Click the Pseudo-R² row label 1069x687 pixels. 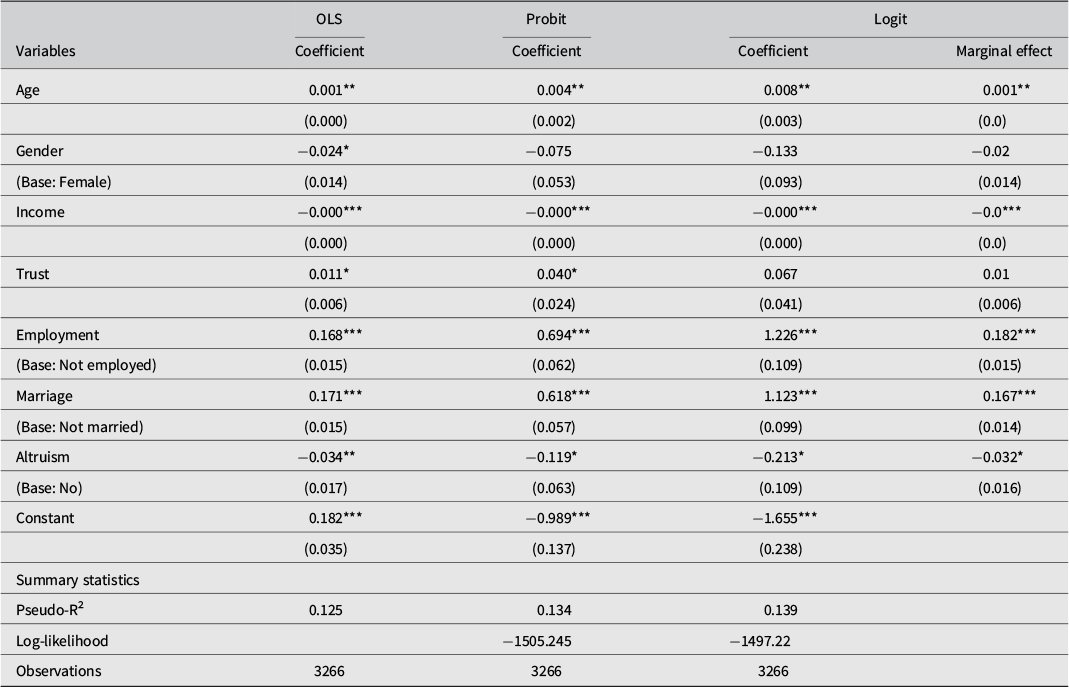click(x=50, y=609)
